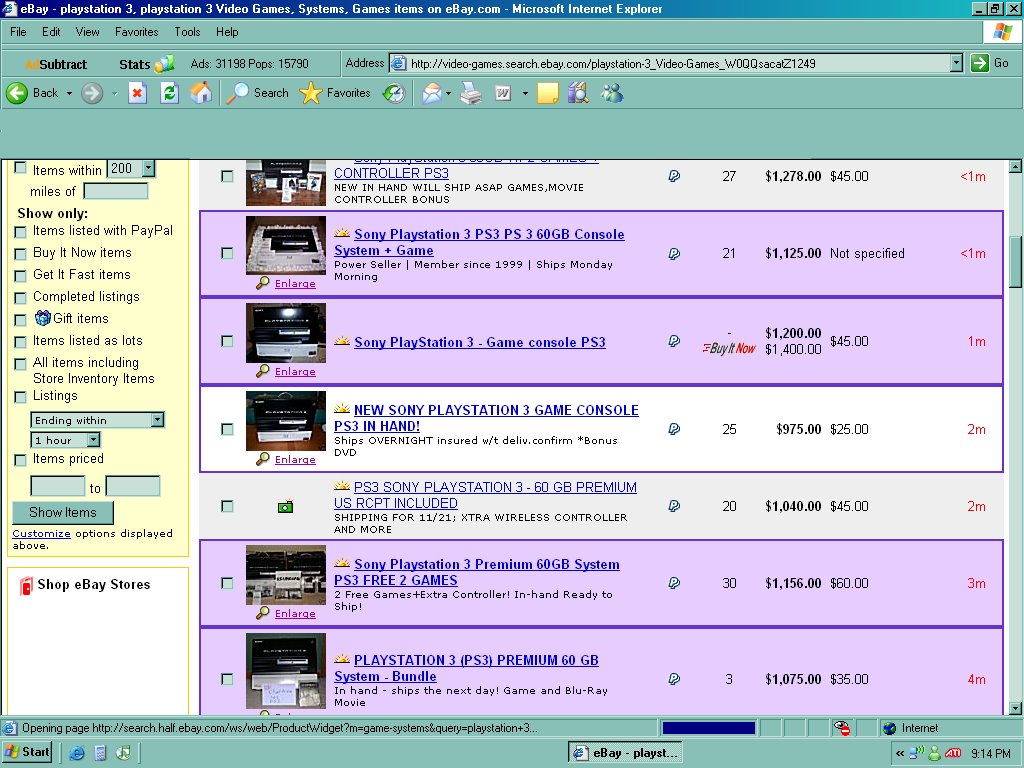Open the History clock icon

point(394,93)
